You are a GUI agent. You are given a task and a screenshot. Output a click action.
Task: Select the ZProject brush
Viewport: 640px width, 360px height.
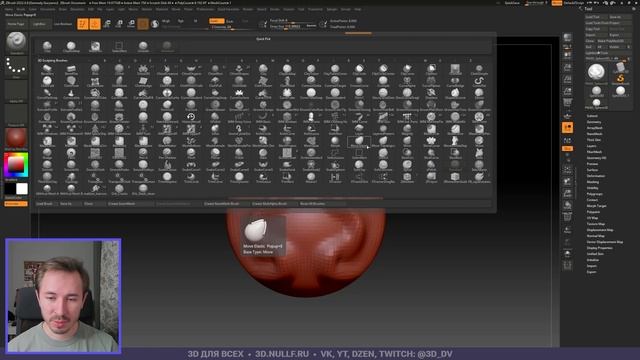coord(431,178)
